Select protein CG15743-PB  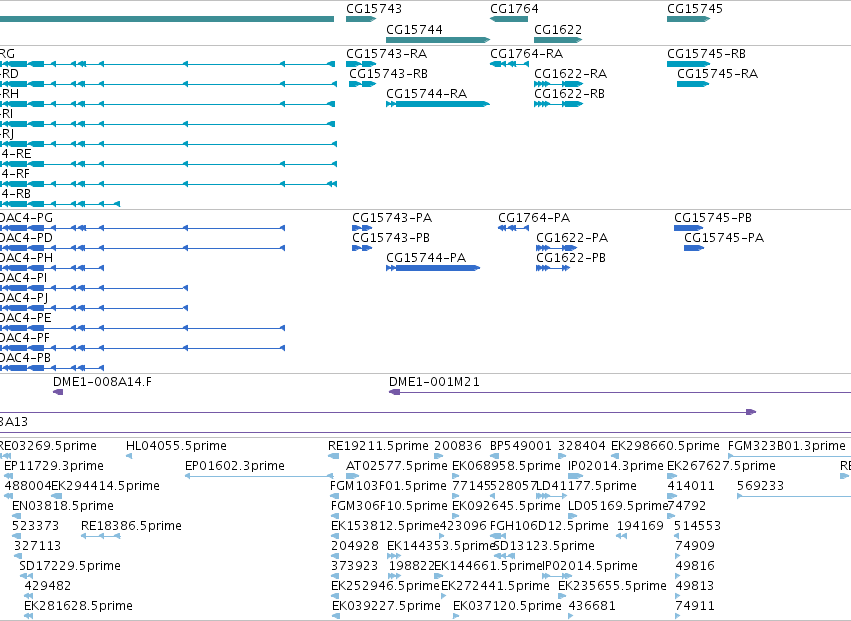391,238
